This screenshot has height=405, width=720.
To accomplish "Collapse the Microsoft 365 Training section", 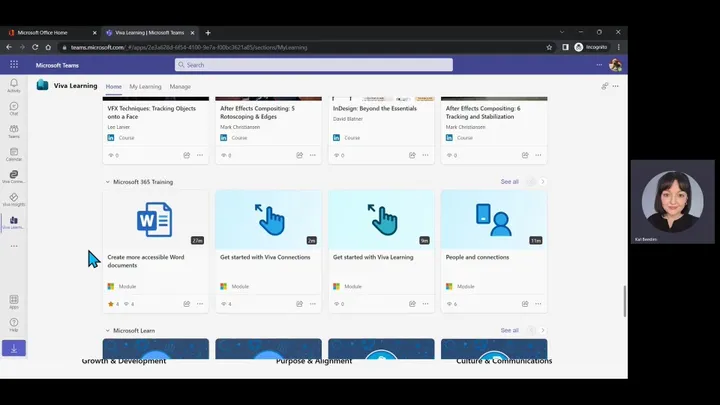I will (x=107, y=182).
